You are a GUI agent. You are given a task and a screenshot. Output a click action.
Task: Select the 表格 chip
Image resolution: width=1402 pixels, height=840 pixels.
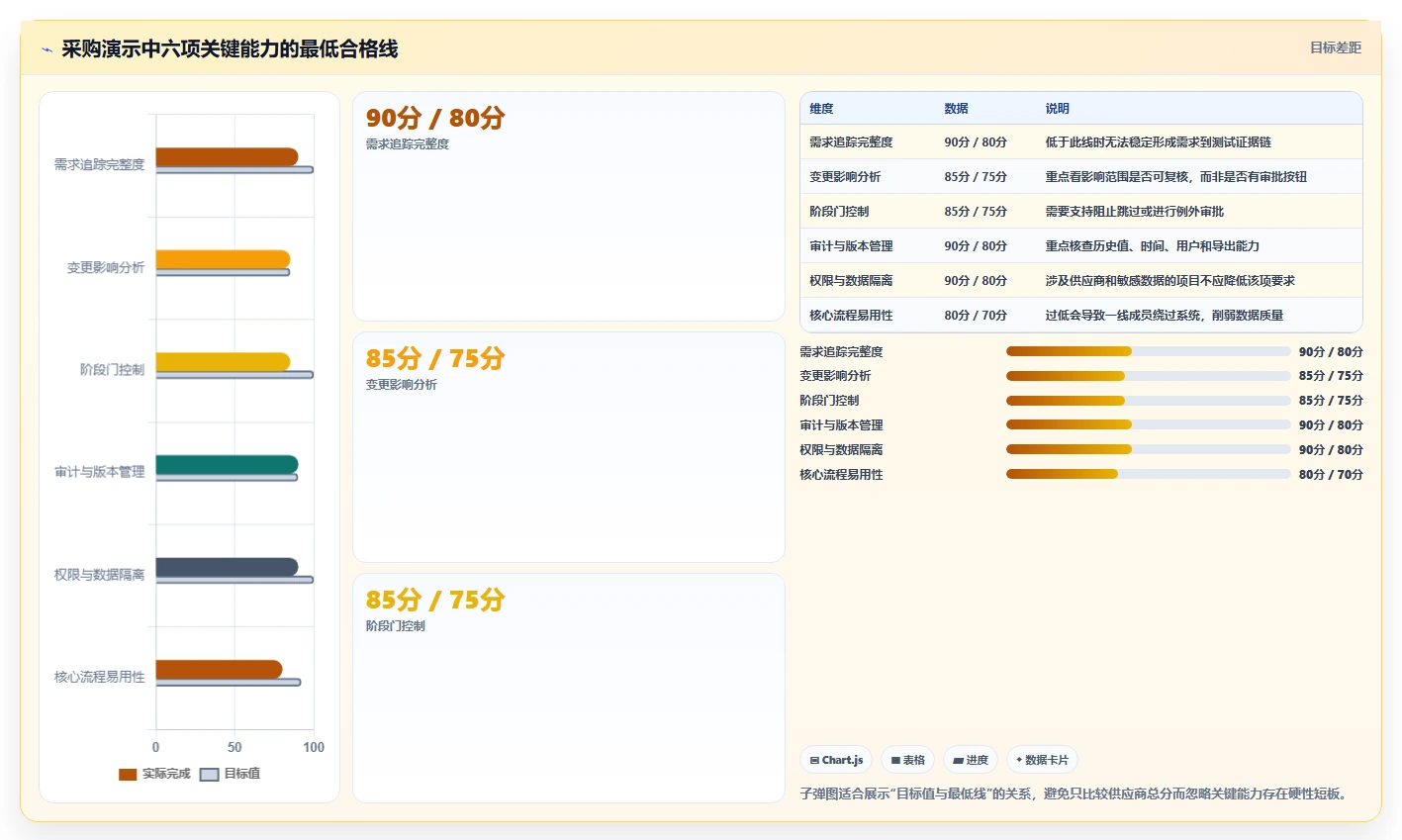[x=907, y=760]
